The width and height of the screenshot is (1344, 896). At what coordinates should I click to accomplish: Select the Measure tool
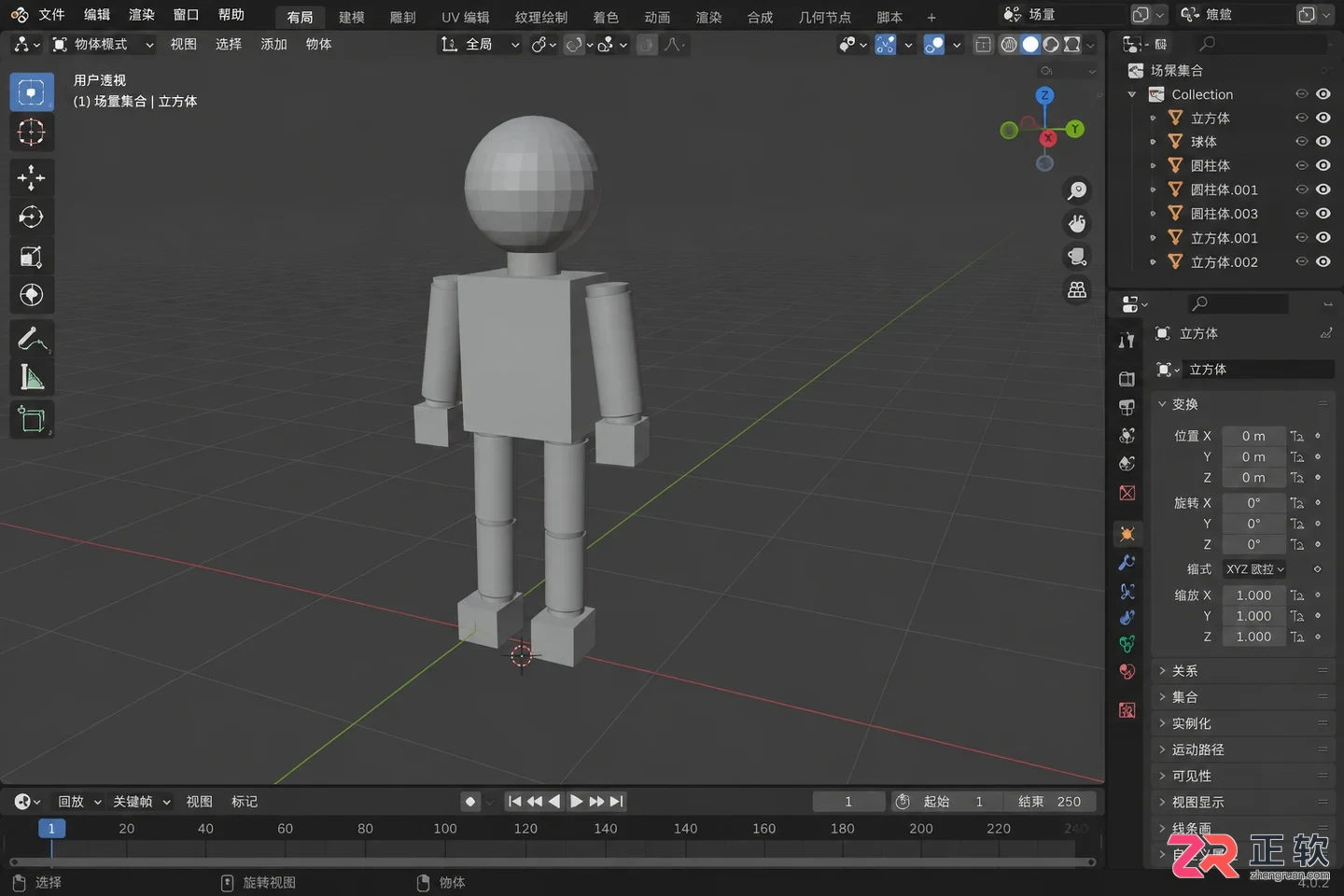click(x=31, y=378)
